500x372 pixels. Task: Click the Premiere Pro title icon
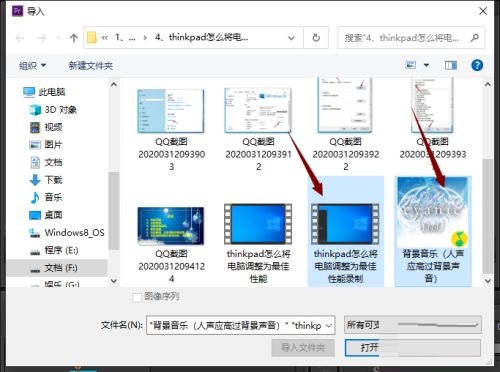click(x=17, y=11)
